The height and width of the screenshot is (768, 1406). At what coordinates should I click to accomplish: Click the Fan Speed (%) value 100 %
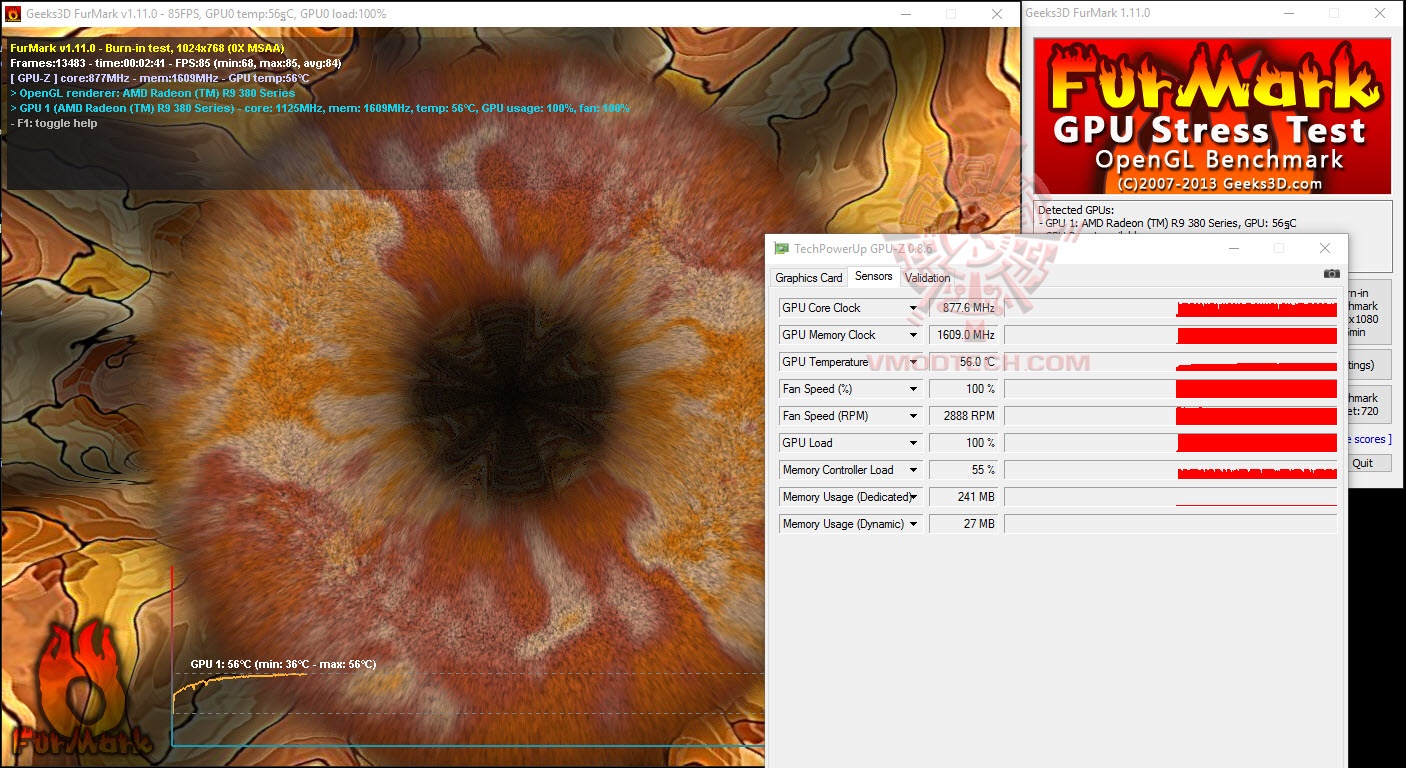pos(964,389)
